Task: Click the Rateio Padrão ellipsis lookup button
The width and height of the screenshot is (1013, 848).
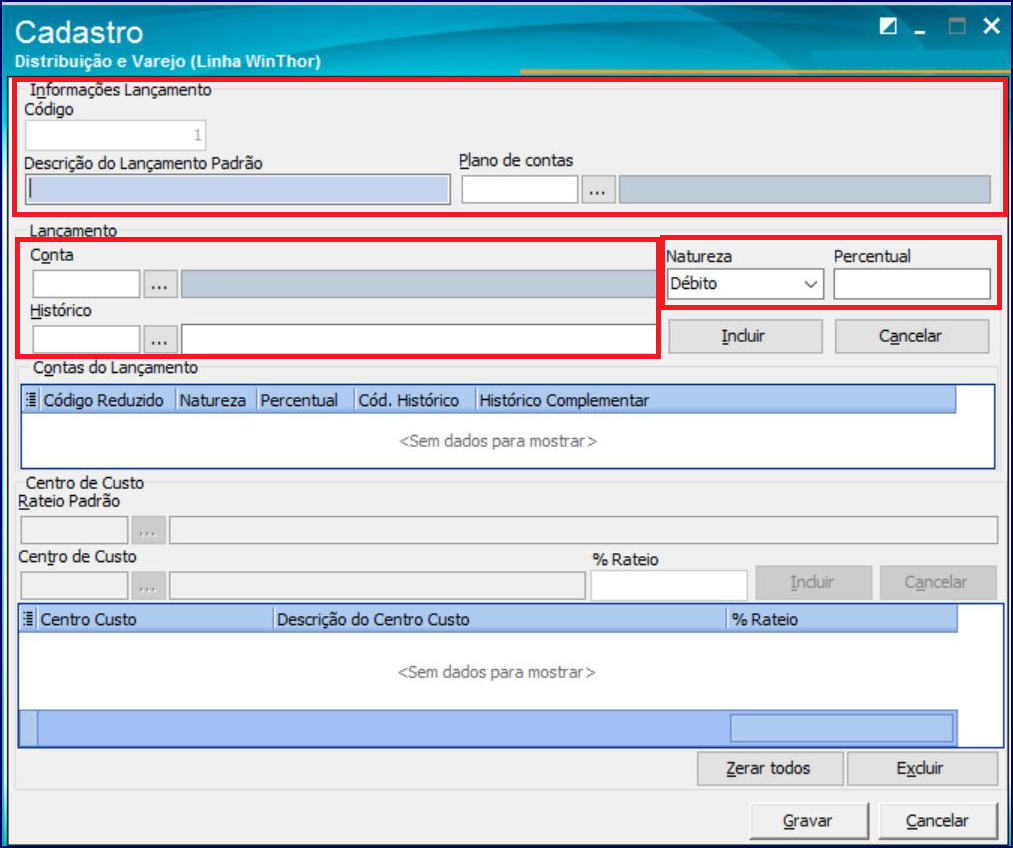Action: (x=148, y=531)
